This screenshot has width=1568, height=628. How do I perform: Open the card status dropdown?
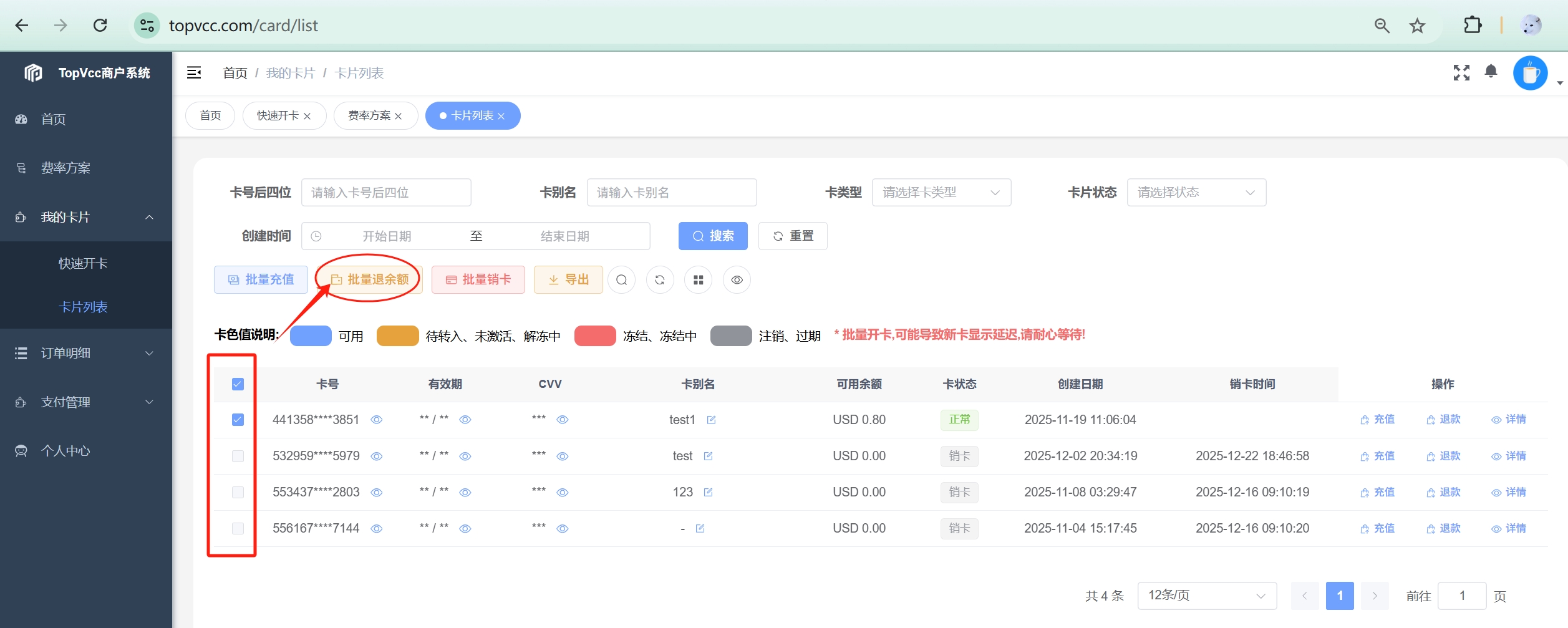click(x=1196, y=193)
